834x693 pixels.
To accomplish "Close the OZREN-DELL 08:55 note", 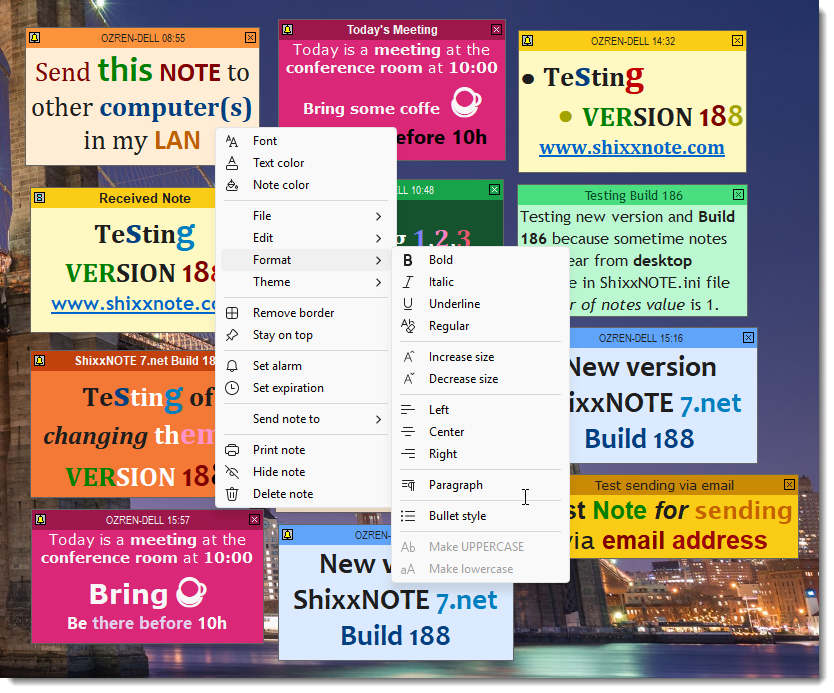I will click(251, 37).
